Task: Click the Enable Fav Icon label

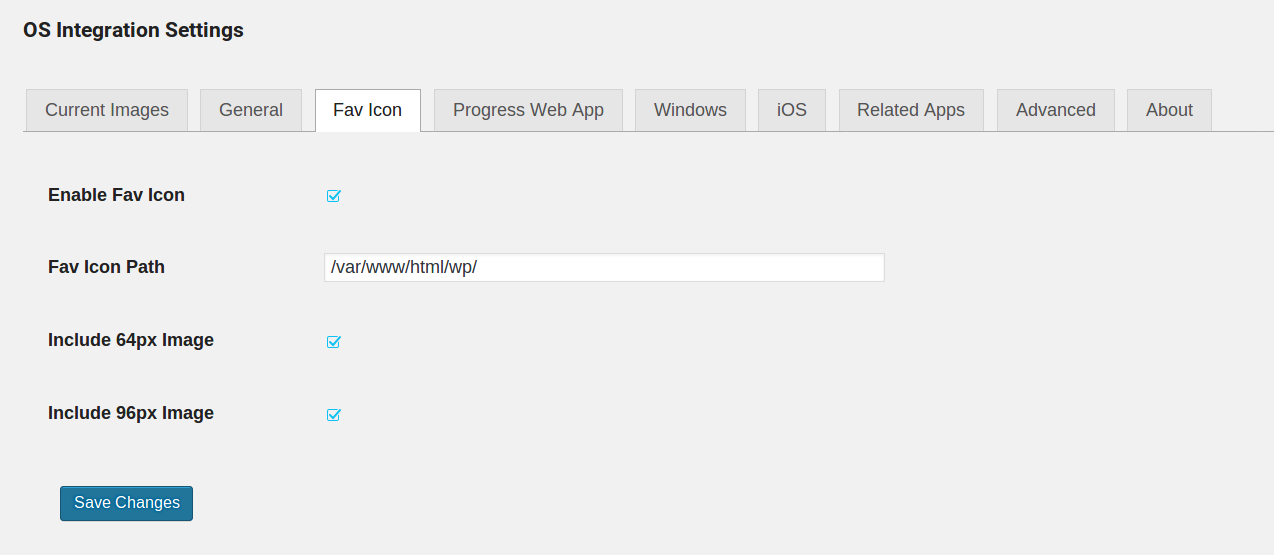Action: tap(116, 195)
